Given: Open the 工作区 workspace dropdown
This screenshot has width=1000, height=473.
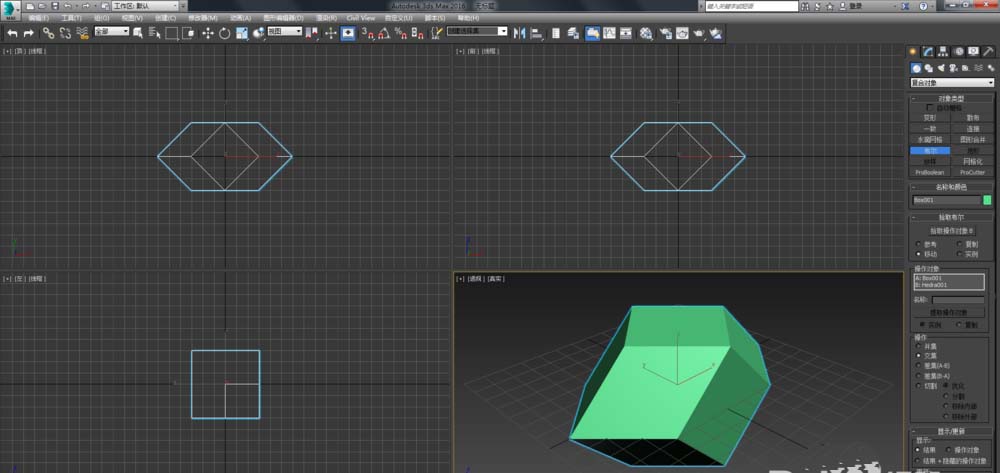Looking at the screenshot, I should click(x=147, y=6).
